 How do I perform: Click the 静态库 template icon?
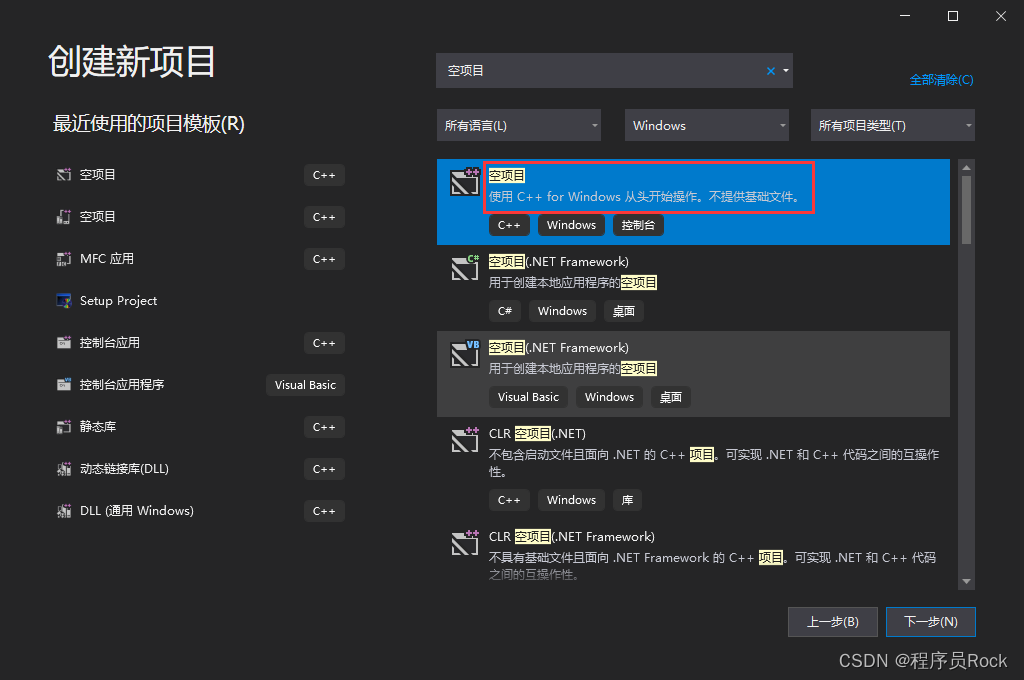63,427
